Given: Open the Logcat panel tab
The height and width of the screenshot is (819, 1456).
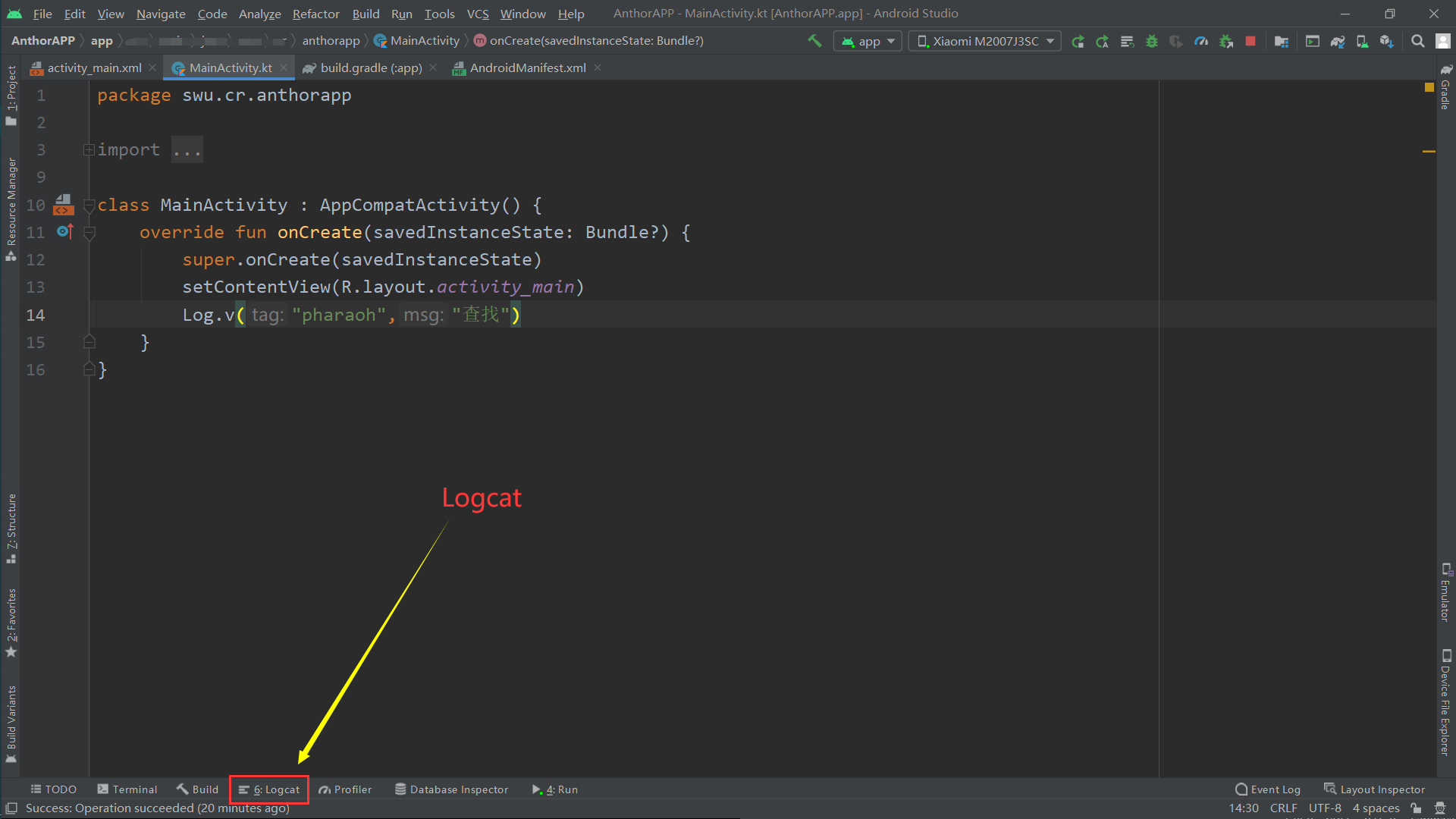Looking at the screenshot, I should (x=270, y=789).
